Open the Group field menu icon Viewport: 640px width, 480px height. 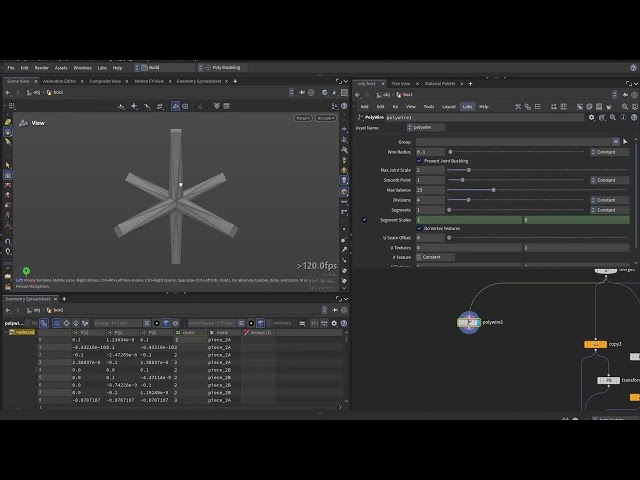tap(616, 142)
